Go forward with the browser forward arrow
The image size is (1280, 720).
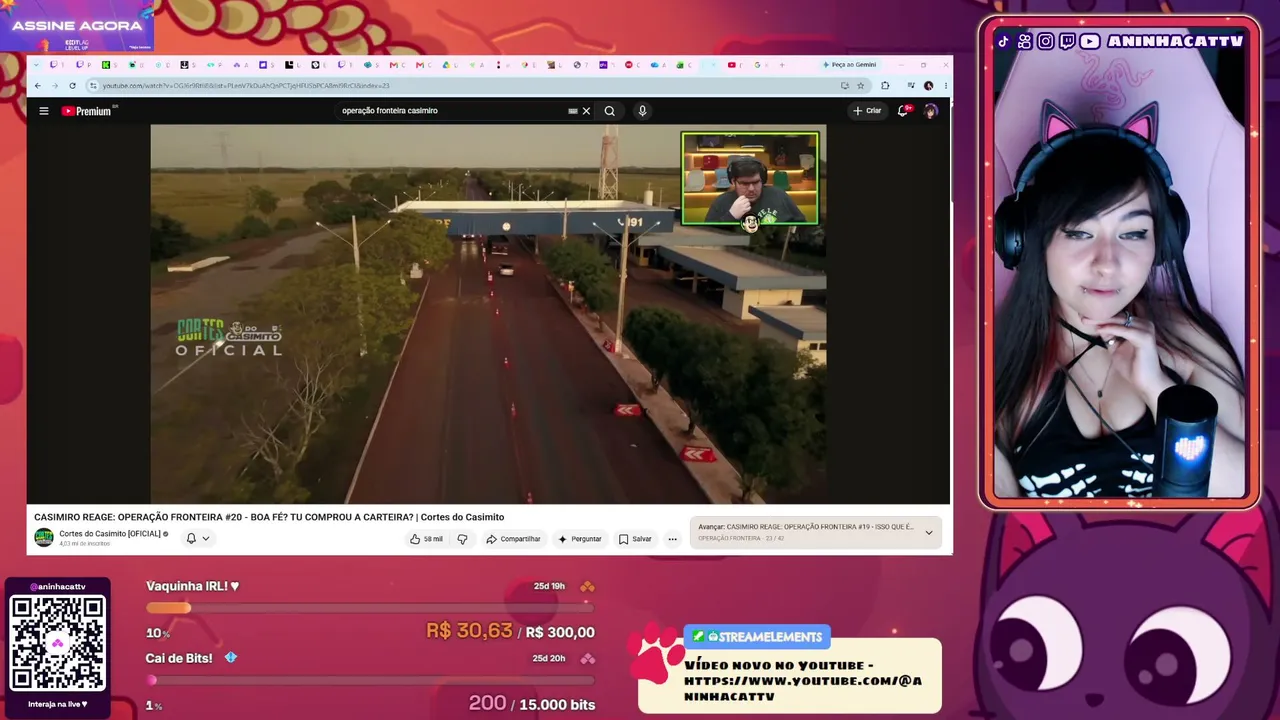pos(55,86)
